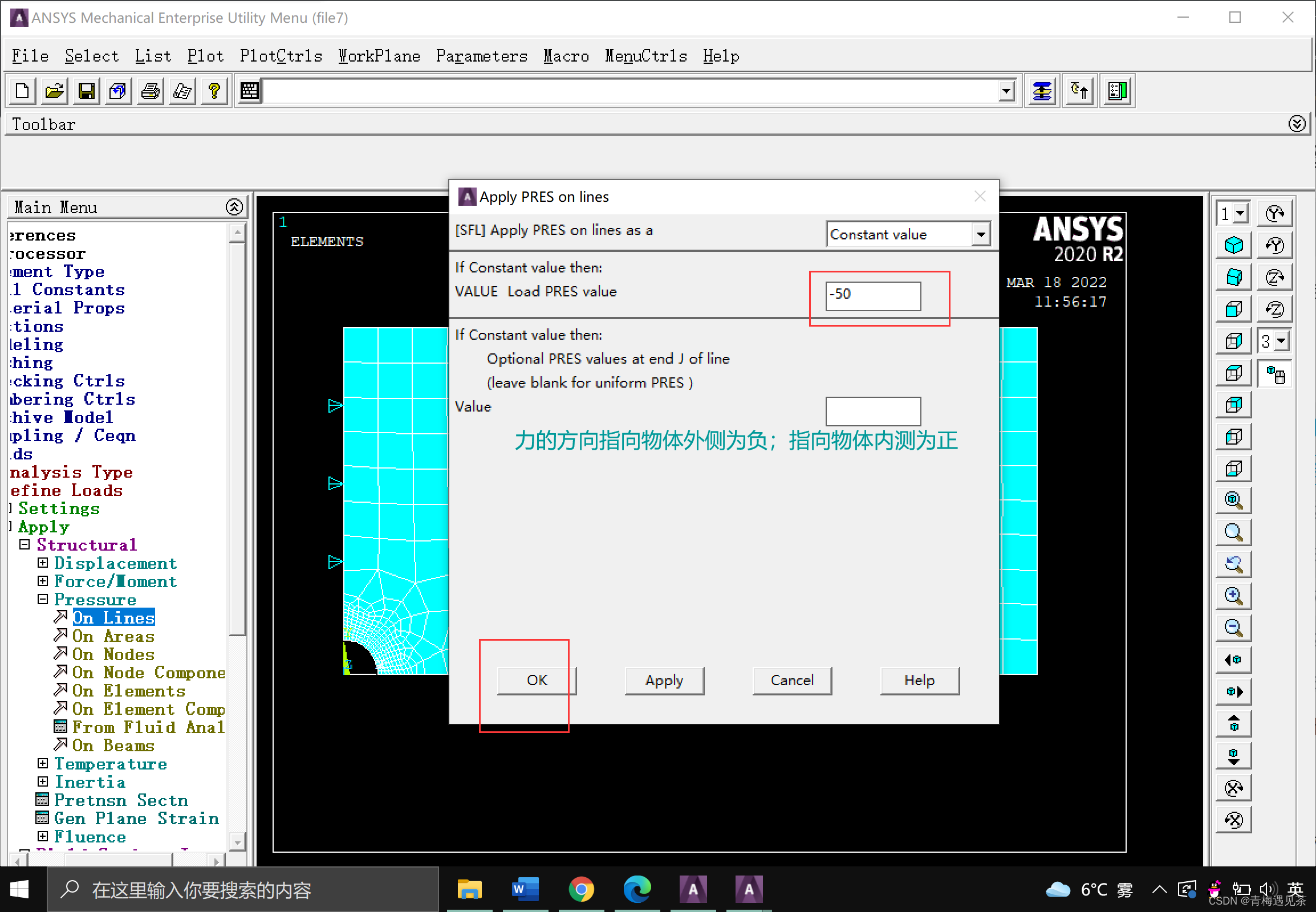The image size is (1316, 912).
Task: Click the OK button in dialog
Action: click(537, 681)
